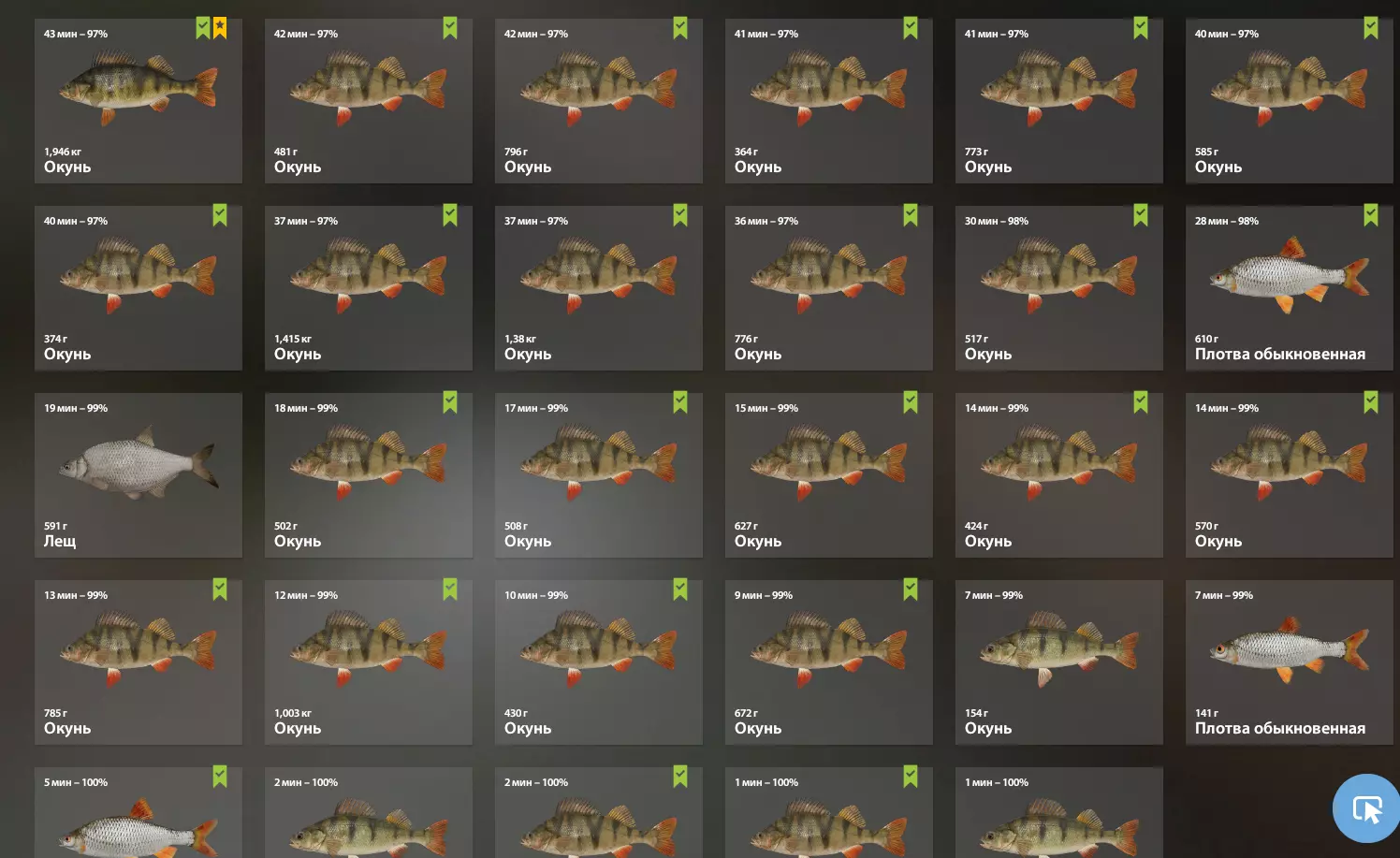The image size is (1400, 858).
Task: Click green bookmark on the 481 г Окунь card
Action: [x=450, y=28]
